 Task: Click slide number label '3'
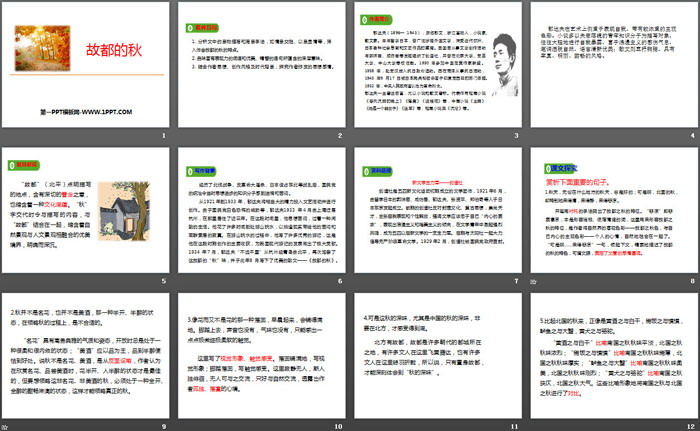click(517, 135)
